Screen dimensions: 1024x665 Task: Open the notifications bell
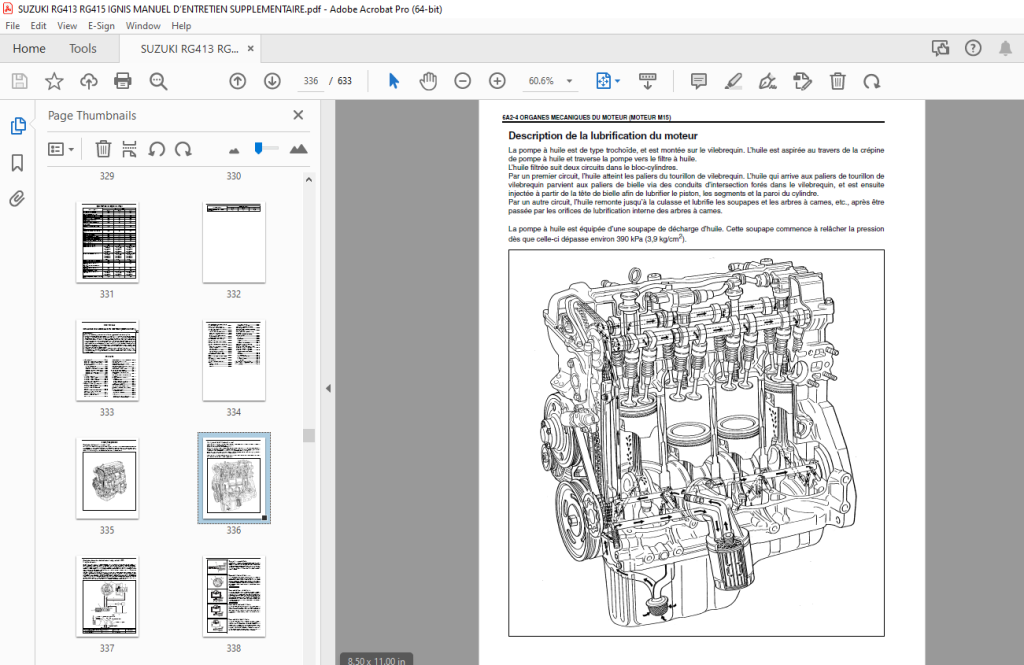(x=1005, y=48)
